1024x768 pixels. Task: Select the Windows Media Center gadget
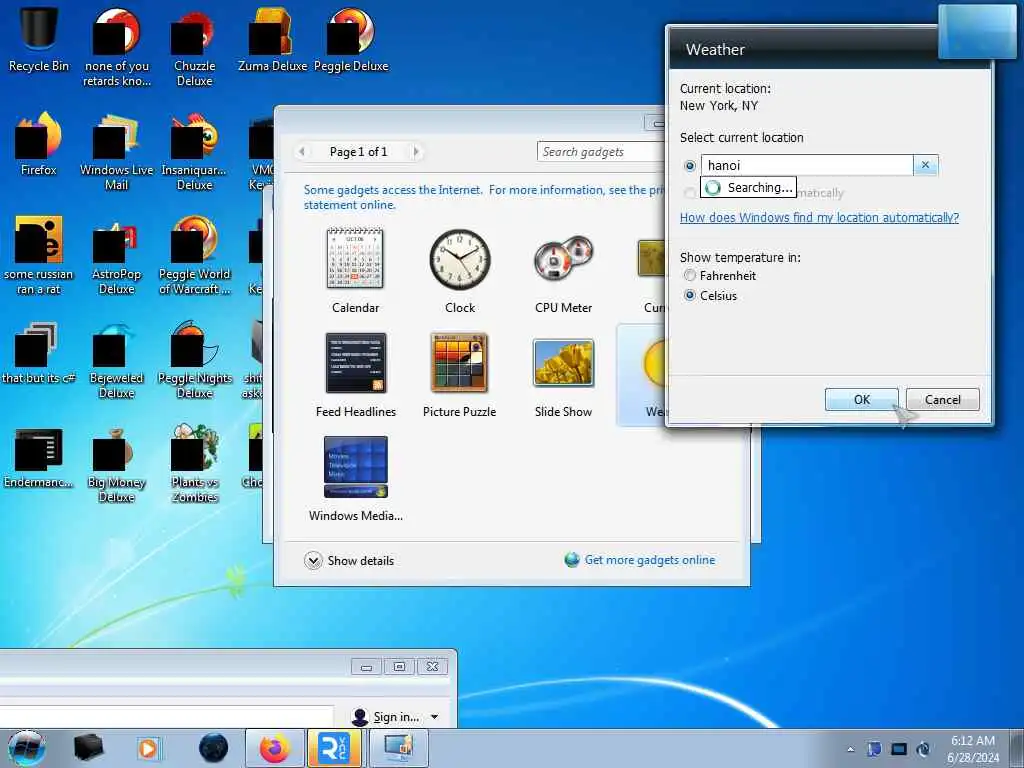click(x=355, y=479)
